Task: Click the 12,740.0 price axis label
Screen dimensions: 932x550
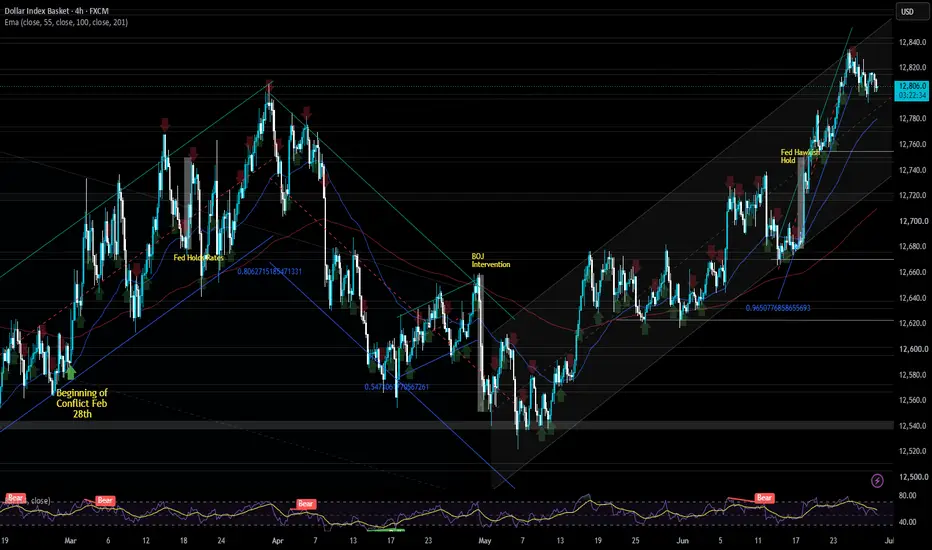Action: tap(912, 170)
